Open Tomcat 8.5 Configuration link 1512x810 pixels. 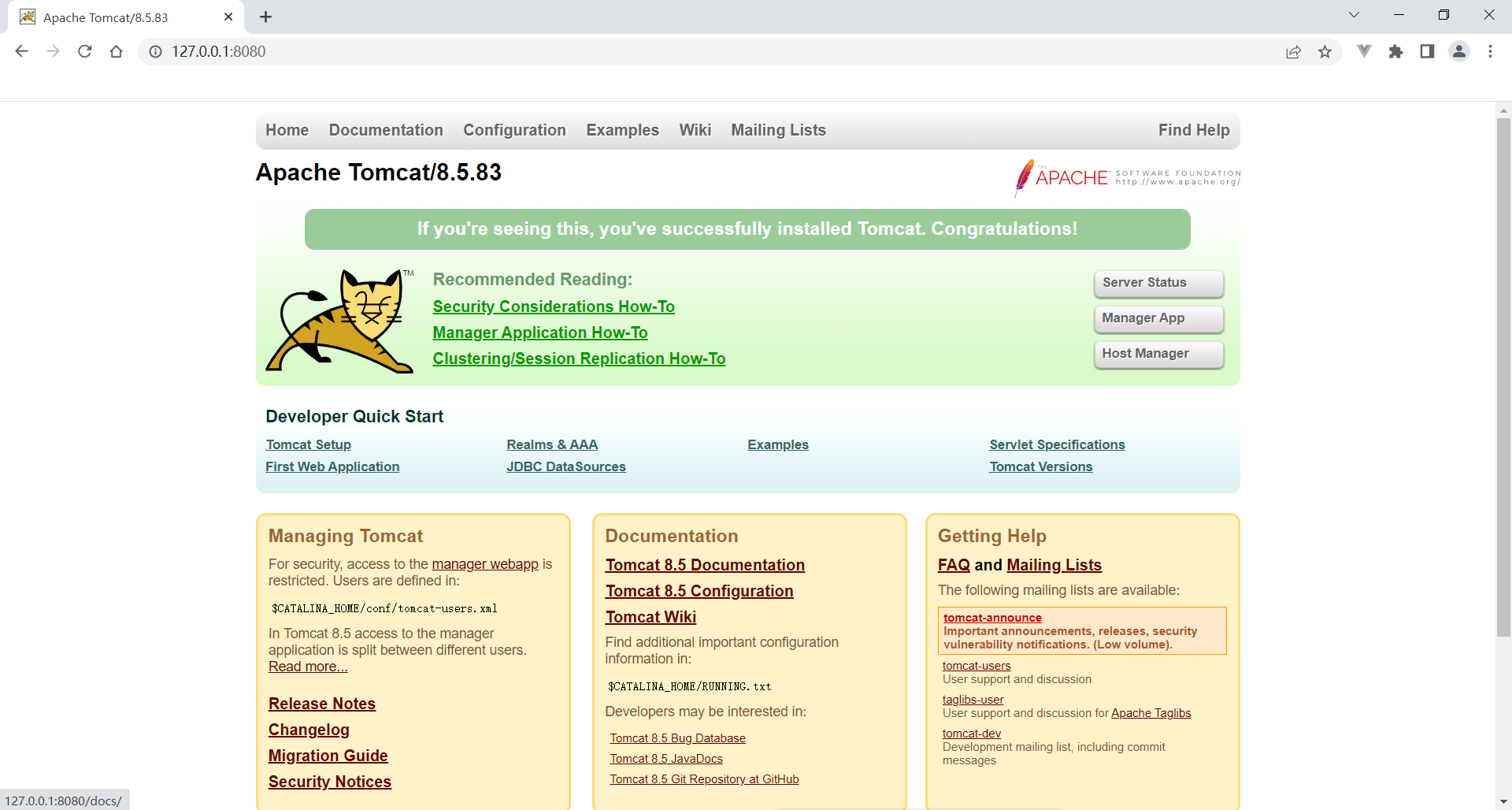[699, 591]
